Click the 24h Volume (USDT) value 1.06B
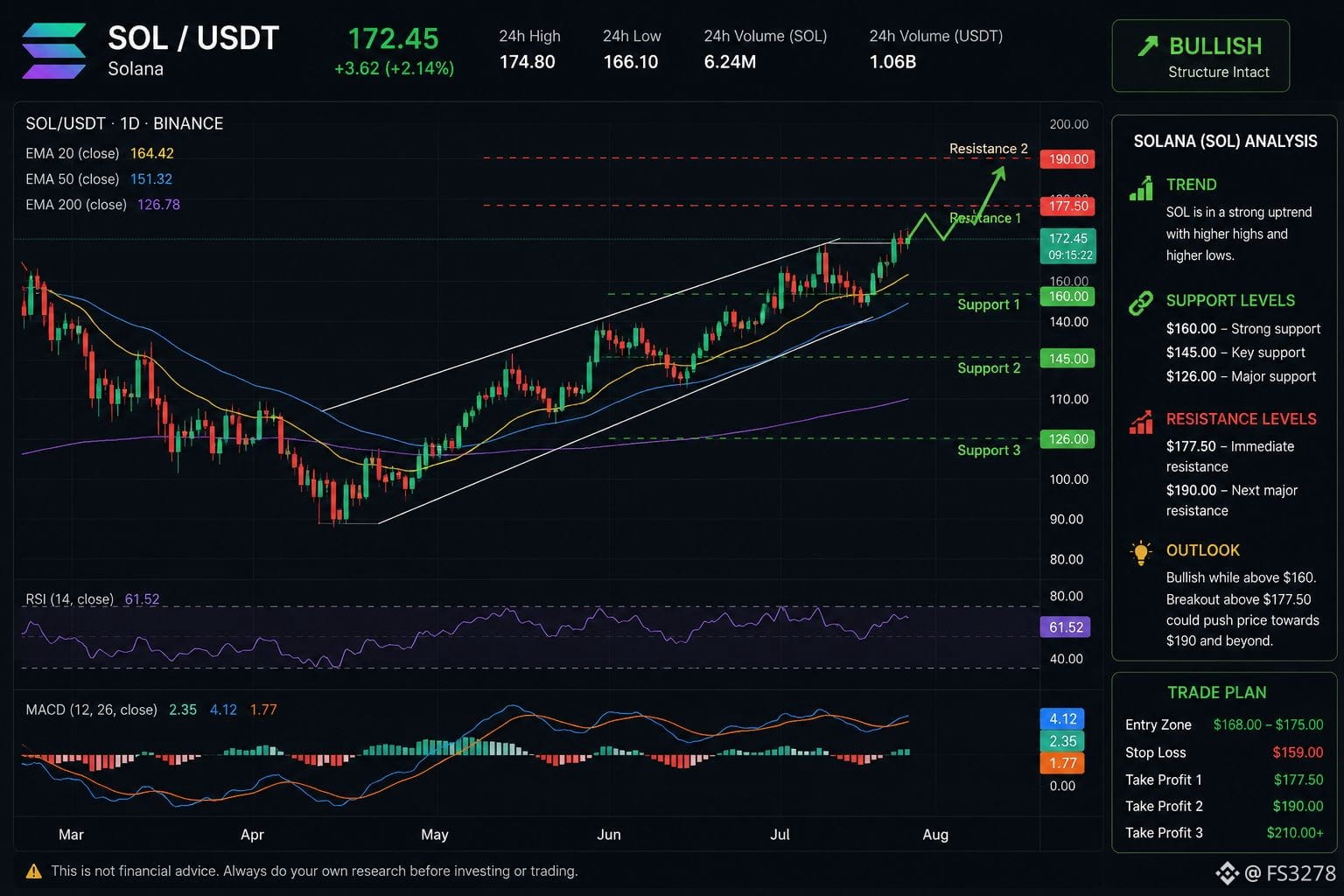Viewport: 1344px width, 896px height. coord(892,62)
